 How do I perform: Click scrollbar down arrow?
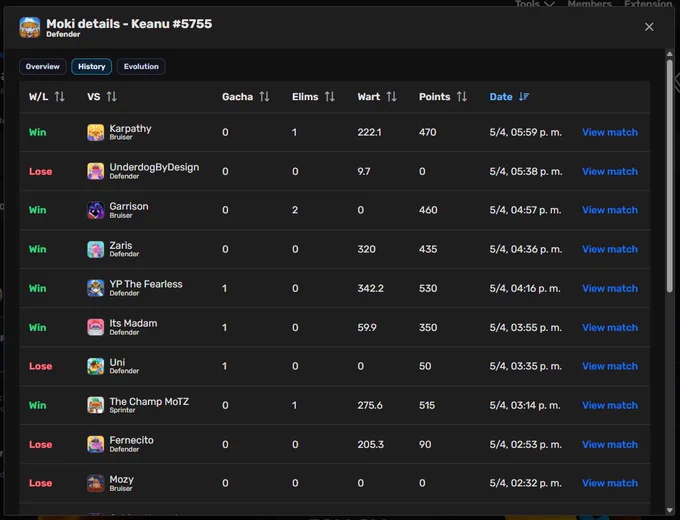(x=670, y=510)
